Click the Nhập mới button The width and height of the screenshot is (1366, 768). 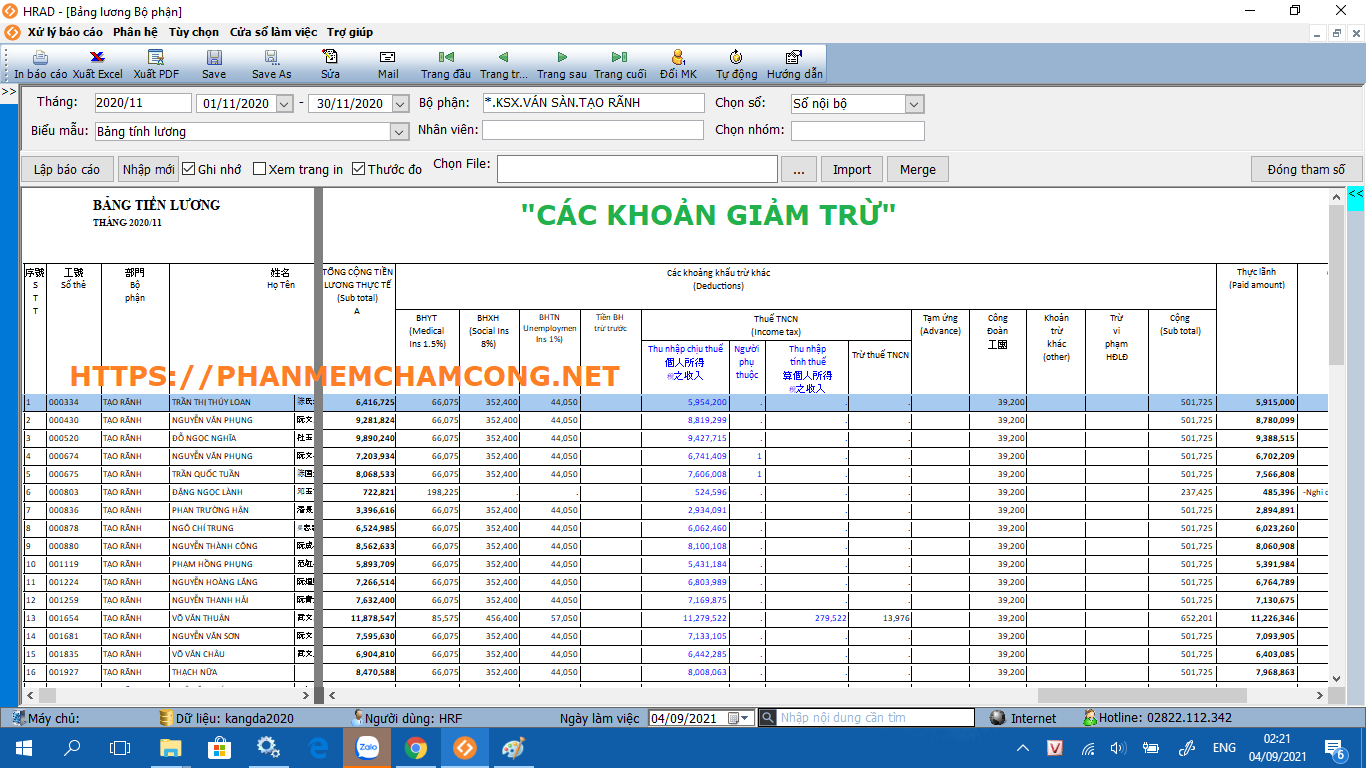[x=148, y=169]
